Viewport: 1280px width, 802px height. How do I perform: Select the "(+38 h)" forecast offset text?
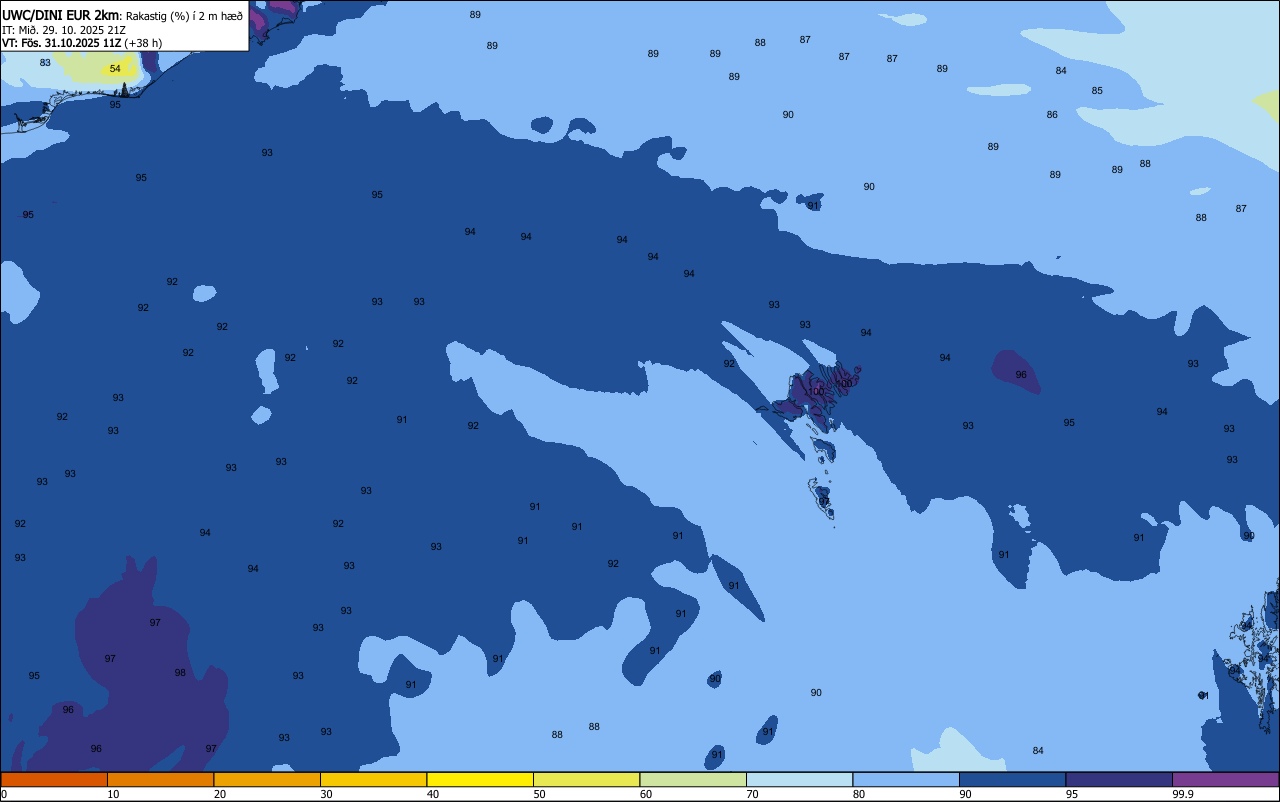coord(143,43)
